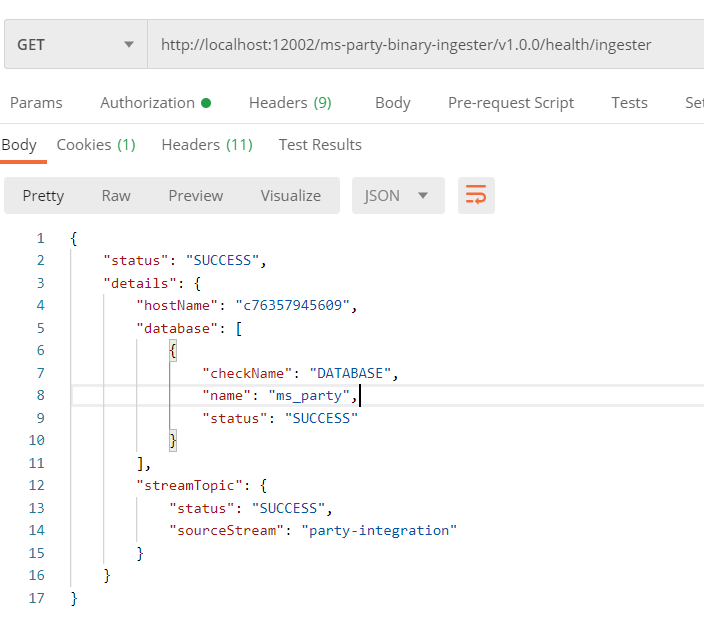Open the Params tab
Viewport: 704px width, 621px height.
pos(36,103)
